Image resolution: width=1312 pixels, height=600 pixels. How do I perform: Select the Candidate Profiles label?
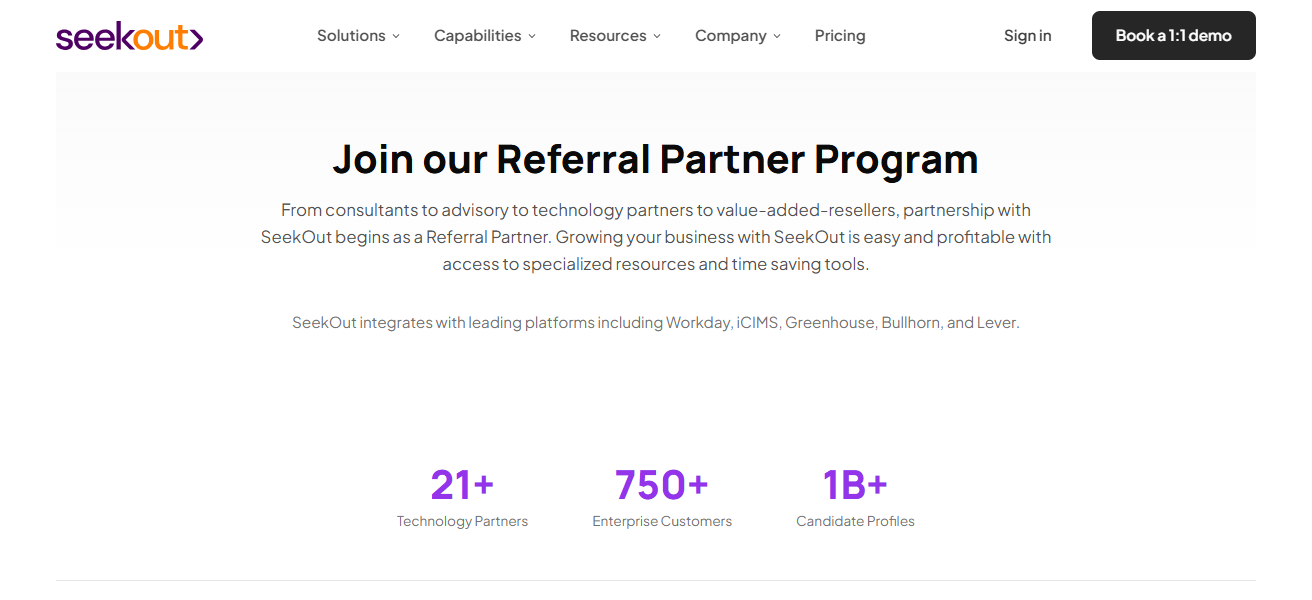(855, 521)
